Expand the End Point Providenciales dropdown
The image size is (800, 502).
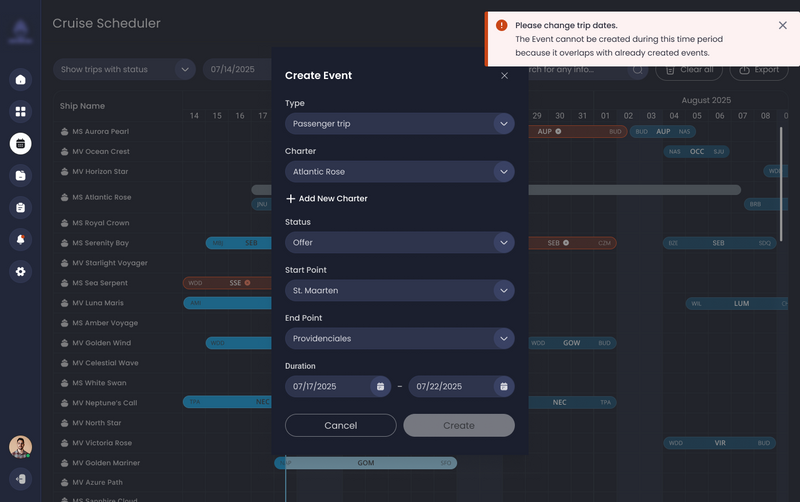point(399,338)
